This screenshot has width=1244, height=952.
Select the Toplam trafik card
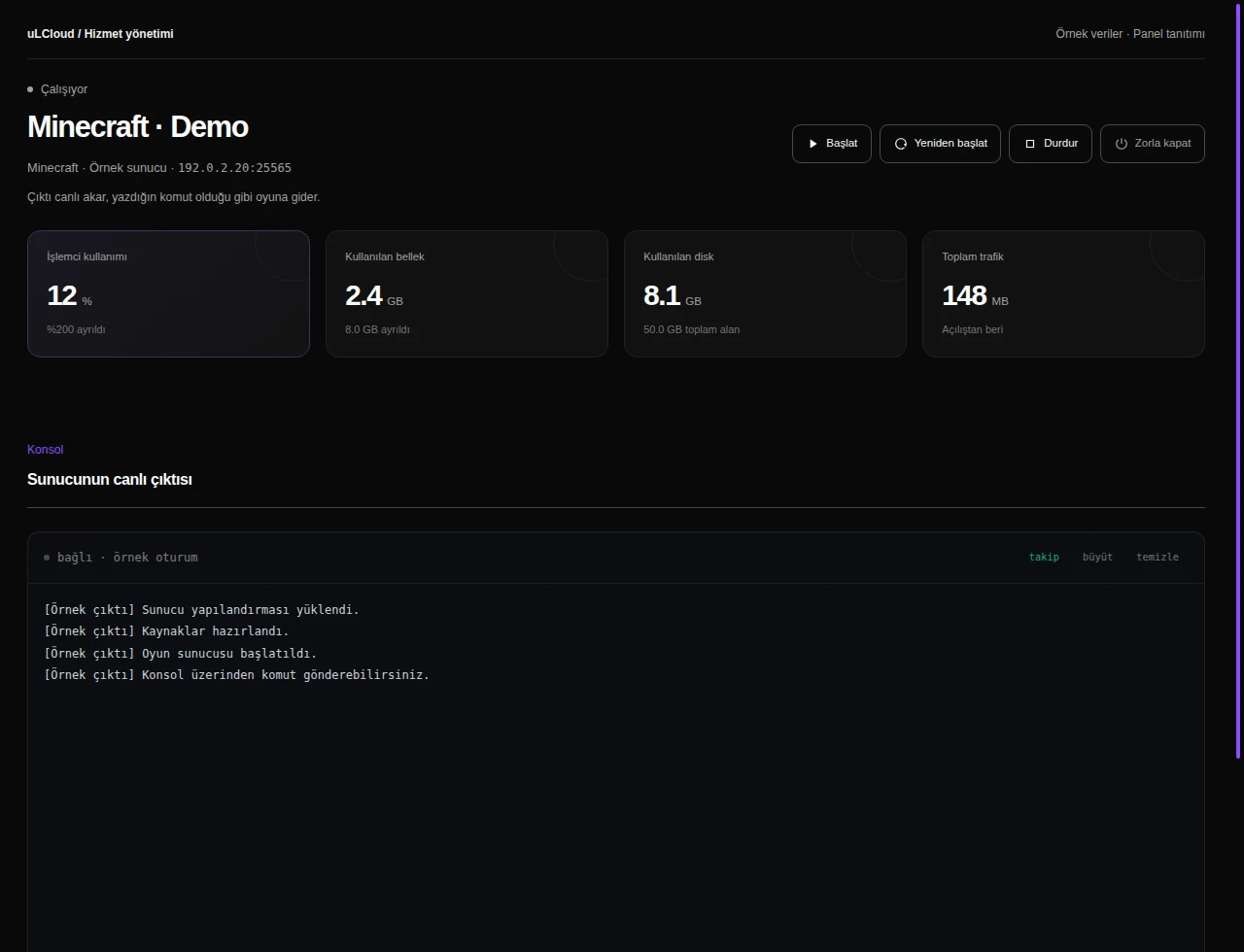[1063, 293]
